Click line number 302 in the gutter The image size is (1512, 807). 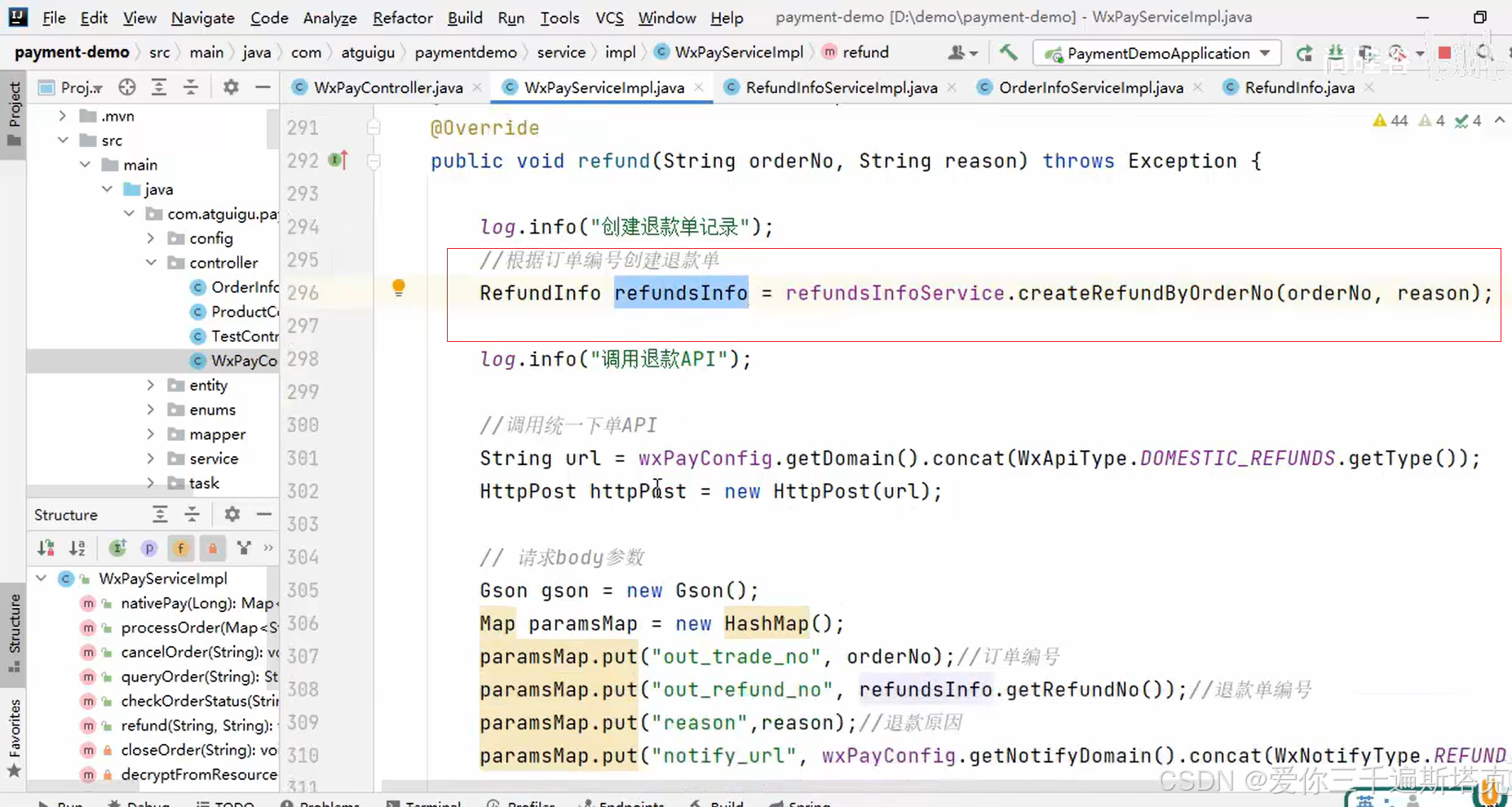coord(303,491)
